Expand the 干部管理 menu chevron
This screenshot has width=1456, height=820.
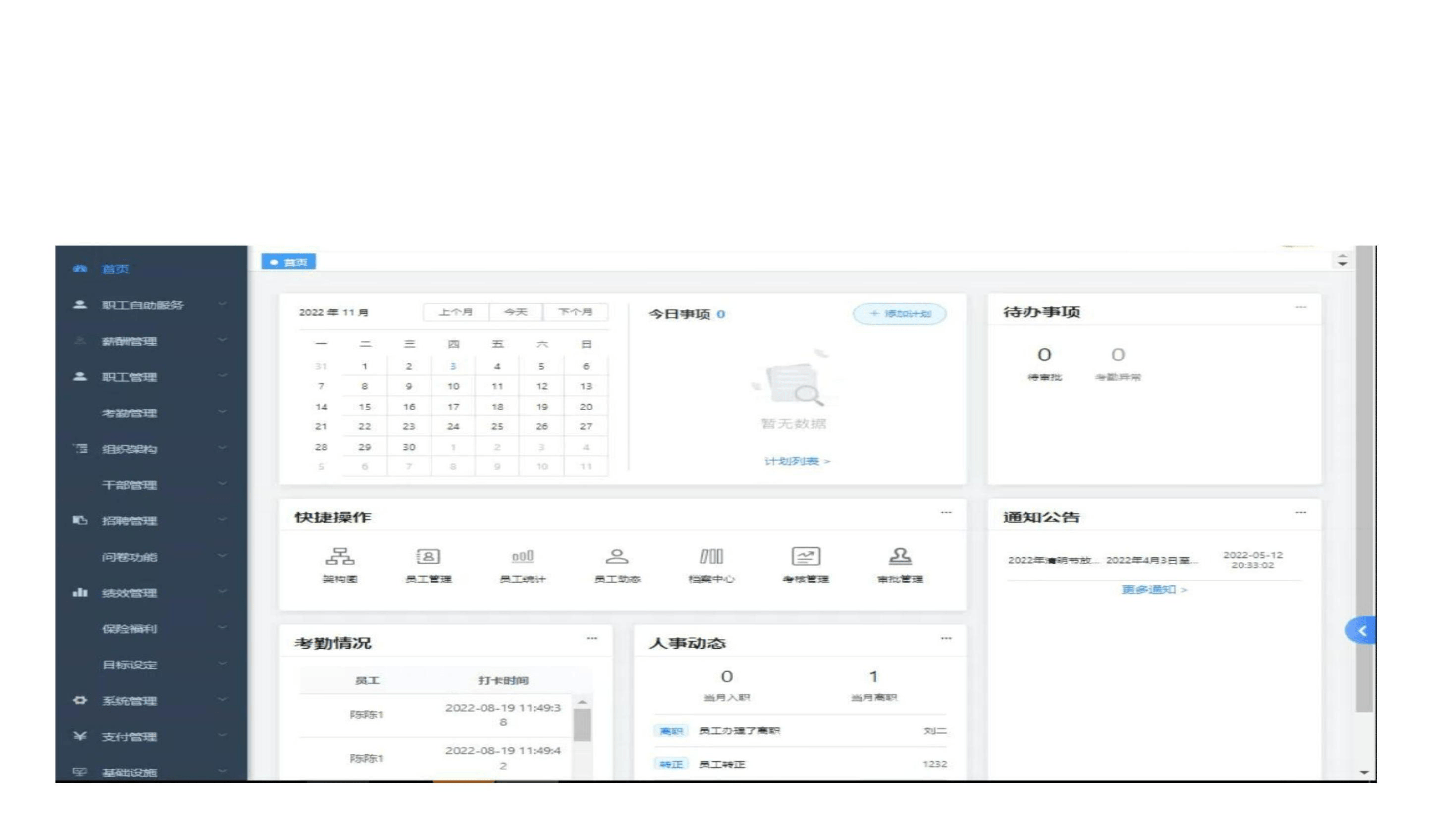pos(223,484)
